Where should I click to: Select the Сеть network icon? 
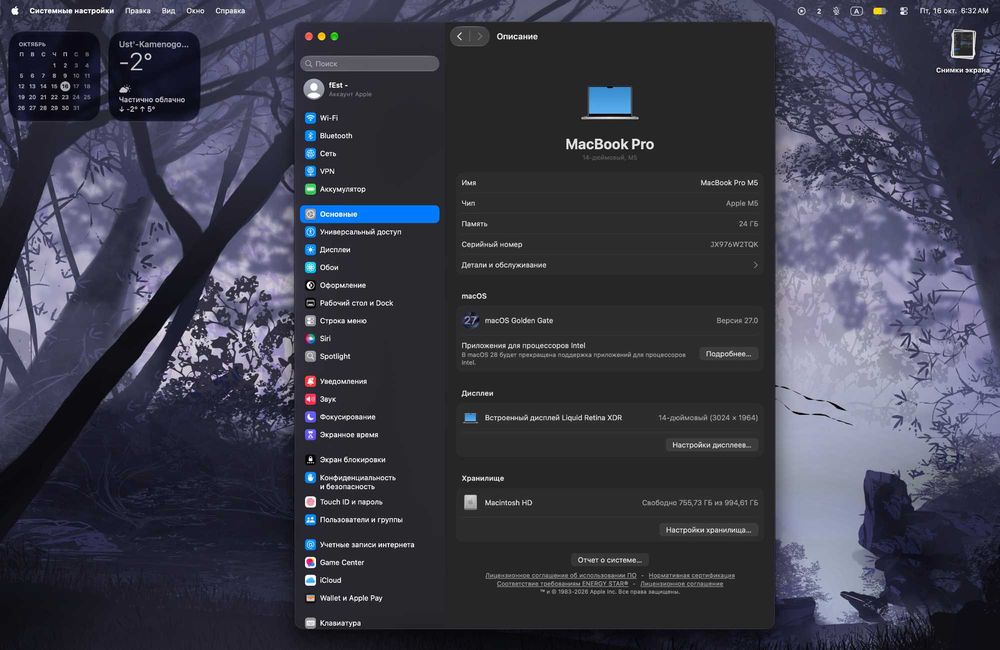[x=310, y=154]
